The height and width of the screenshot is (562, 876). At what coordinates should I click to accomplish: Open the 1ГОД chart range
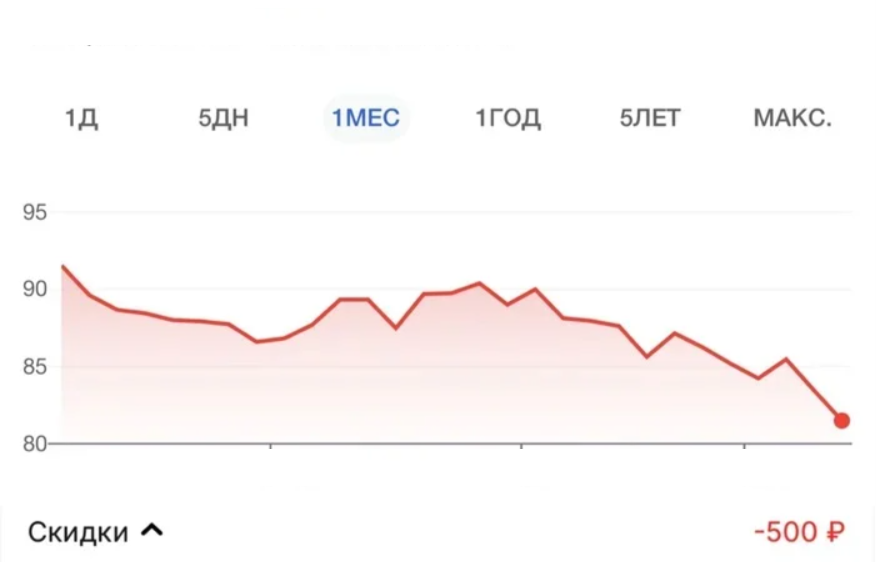click(508, 118)
